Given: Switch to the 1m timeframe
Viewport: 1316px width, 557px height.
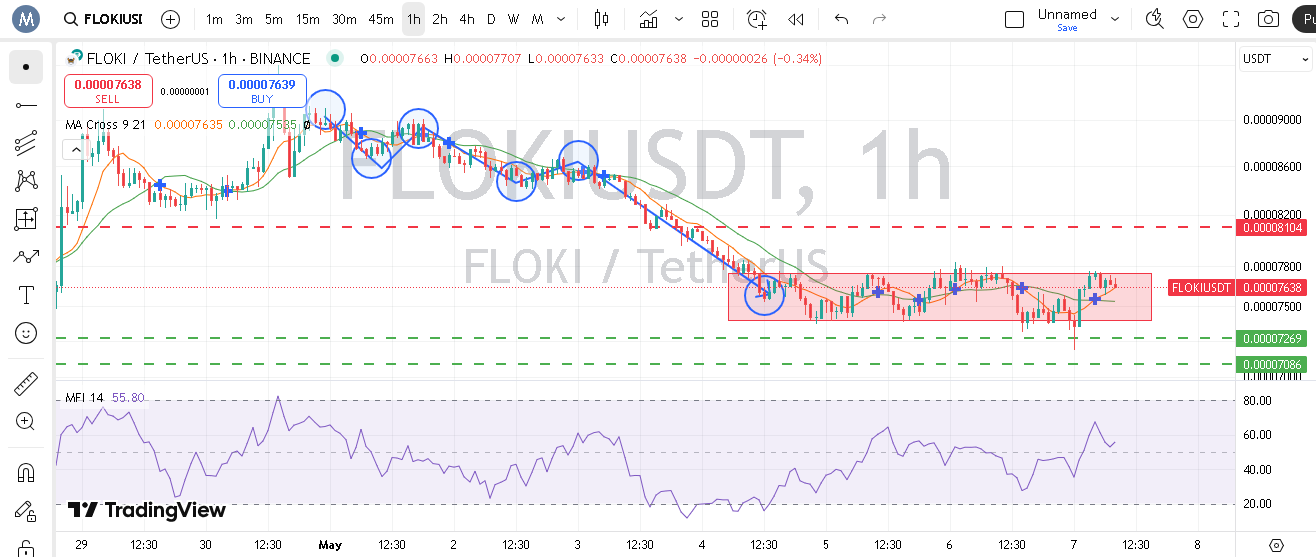Looking at the screenshot, I should pos(214,19).
